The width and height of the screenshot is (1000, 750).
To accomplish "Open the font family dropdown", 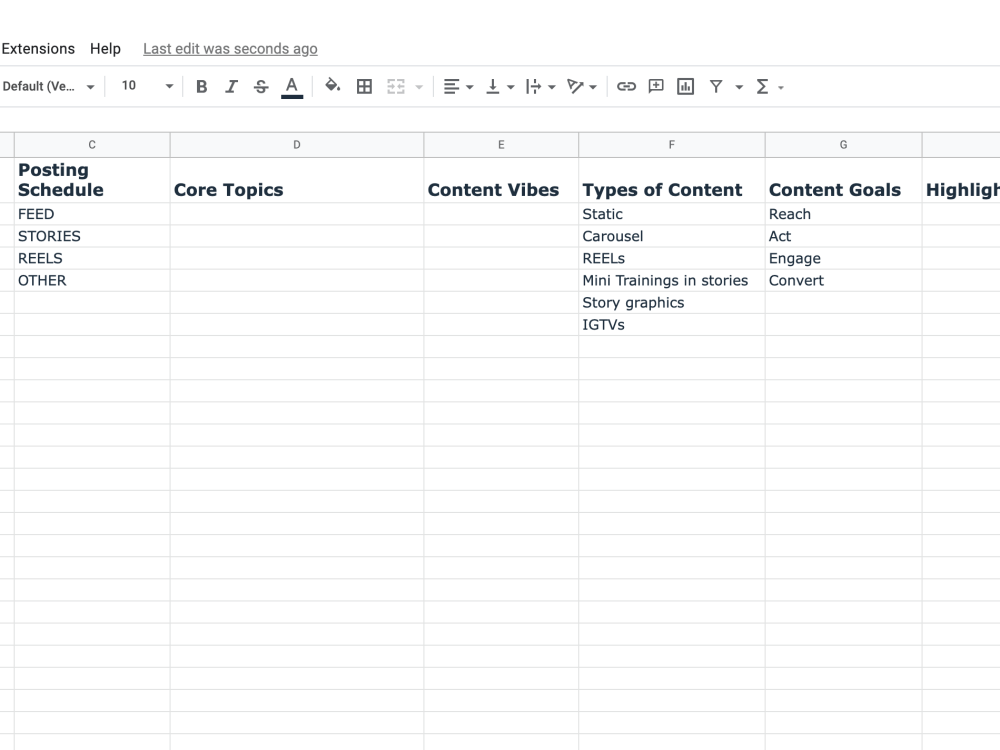I will [x=48, y=86].
